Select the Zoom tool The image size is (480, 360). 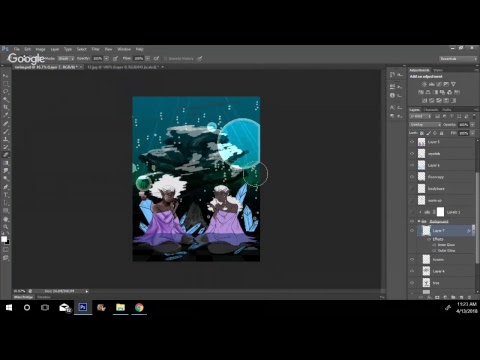[6, 227]
